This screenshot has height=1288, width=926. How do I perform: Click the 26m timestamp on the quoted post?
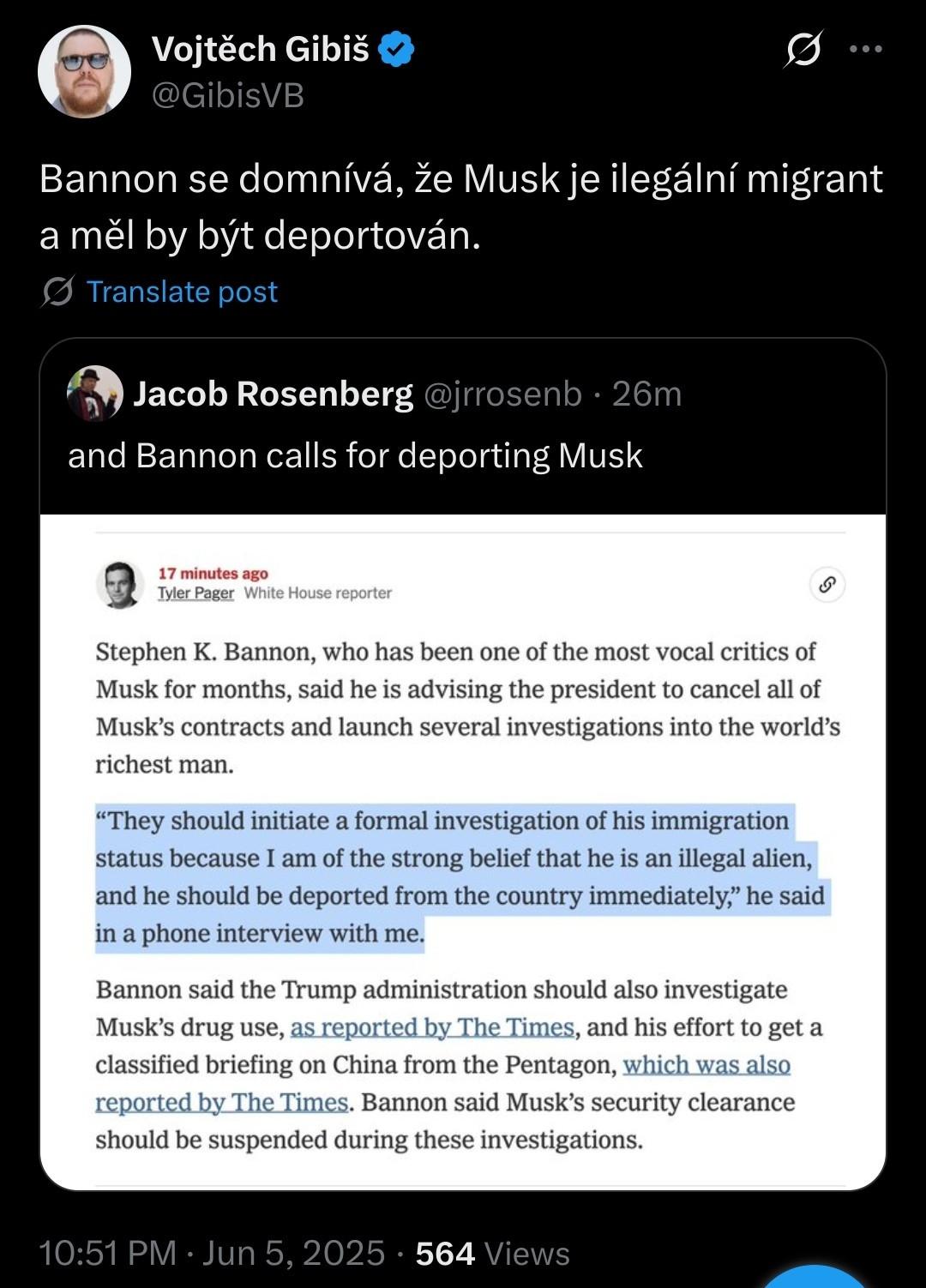tap(646, 394)
